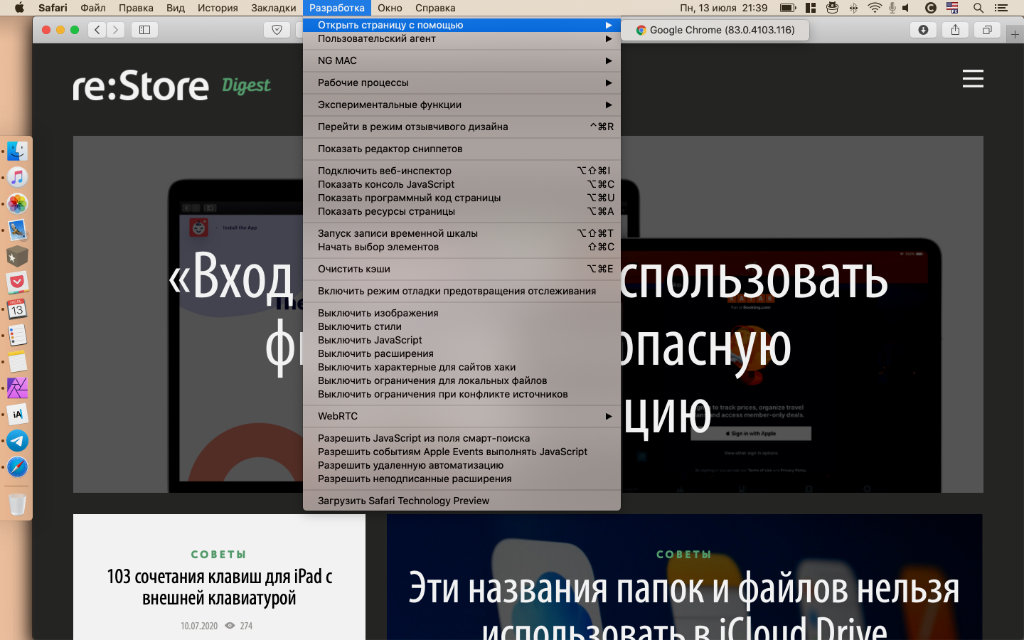This screenshot has width=1024, height=640.
Task: Toggle Выключить изображения
Action: coord(462,313)
